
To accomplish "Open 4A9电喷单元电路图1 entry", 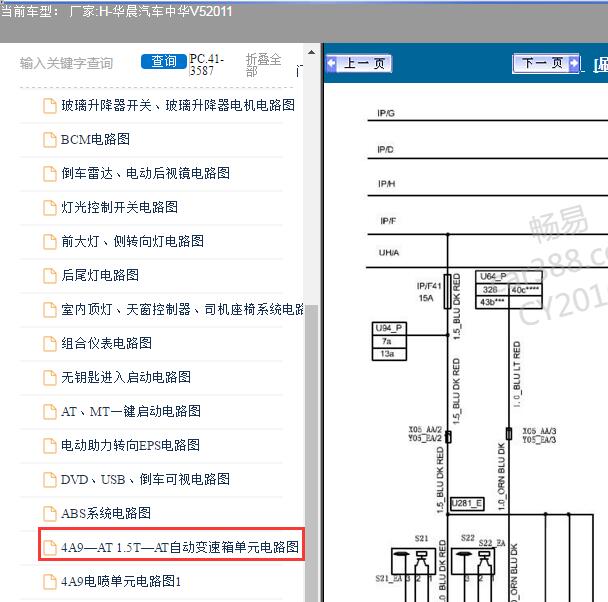I will coord(121,582).
